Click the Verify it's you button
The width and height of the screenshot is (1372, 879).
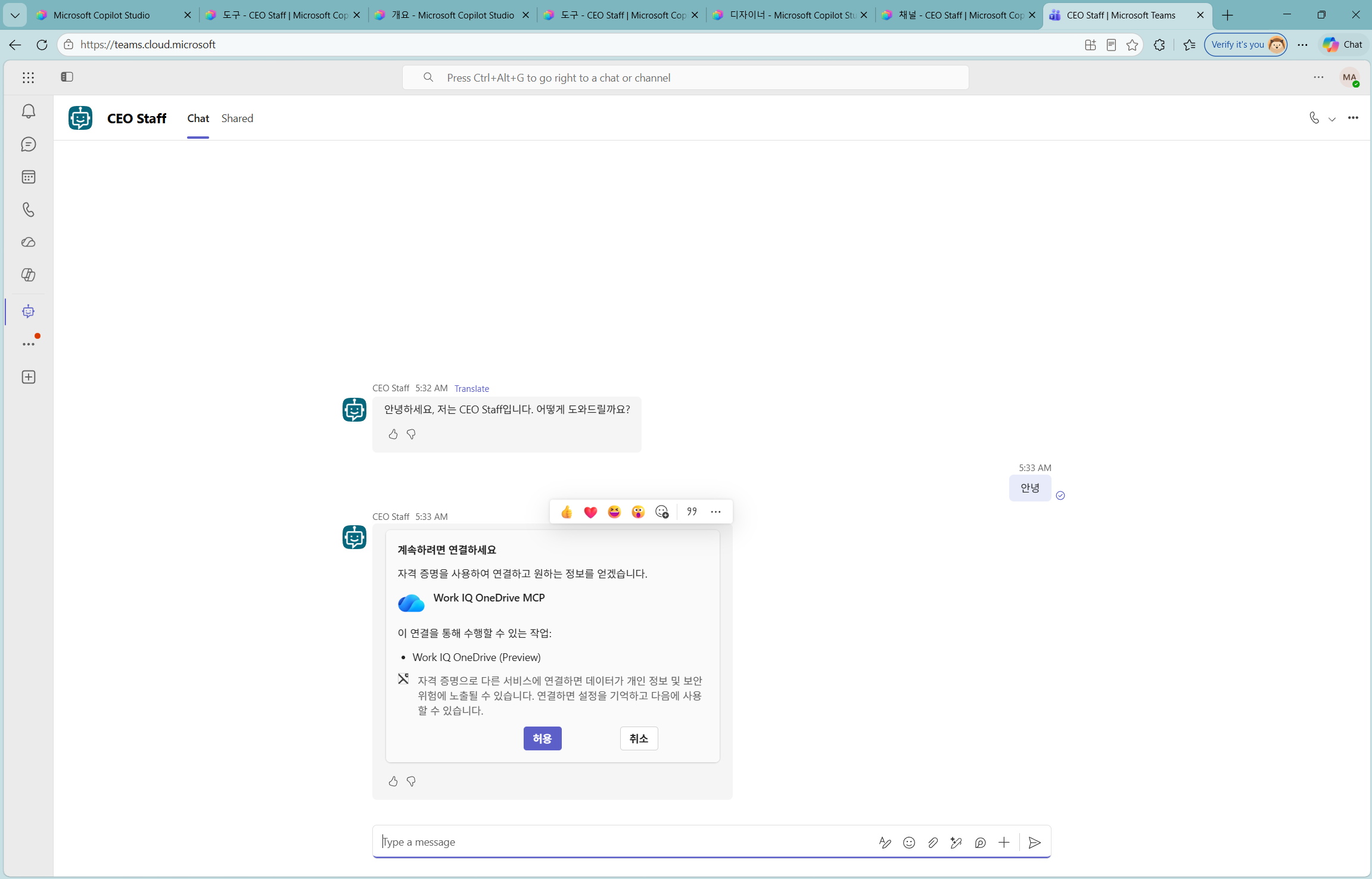pyautogui.click(x=1246, y=45)
